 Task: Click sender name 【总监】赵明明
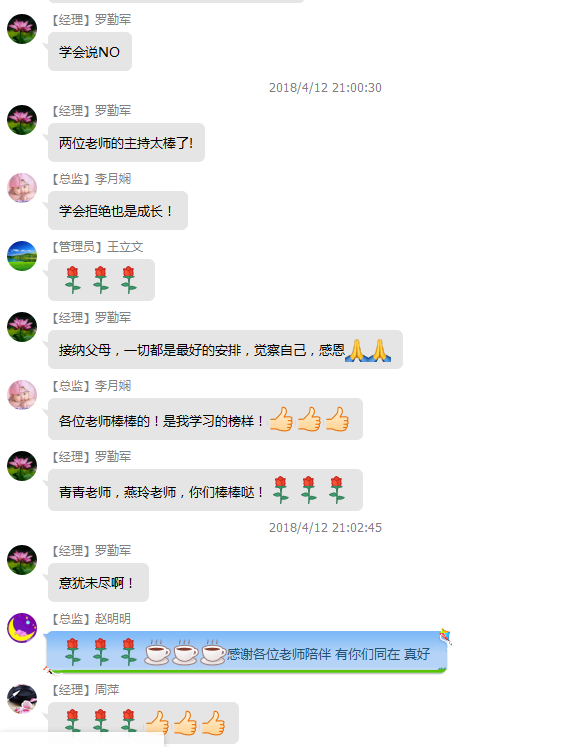pos(91,619)
